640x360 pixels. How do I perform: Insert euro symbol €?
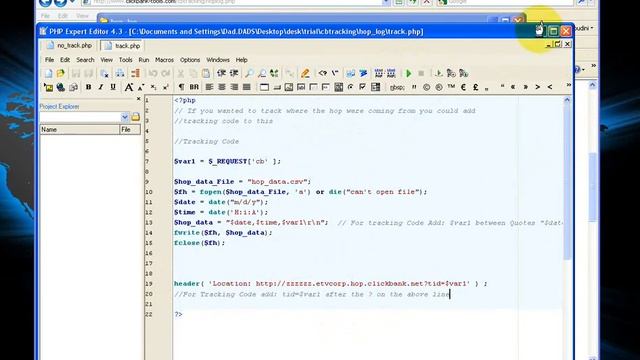pyautogui.click(x=463, y=87)
